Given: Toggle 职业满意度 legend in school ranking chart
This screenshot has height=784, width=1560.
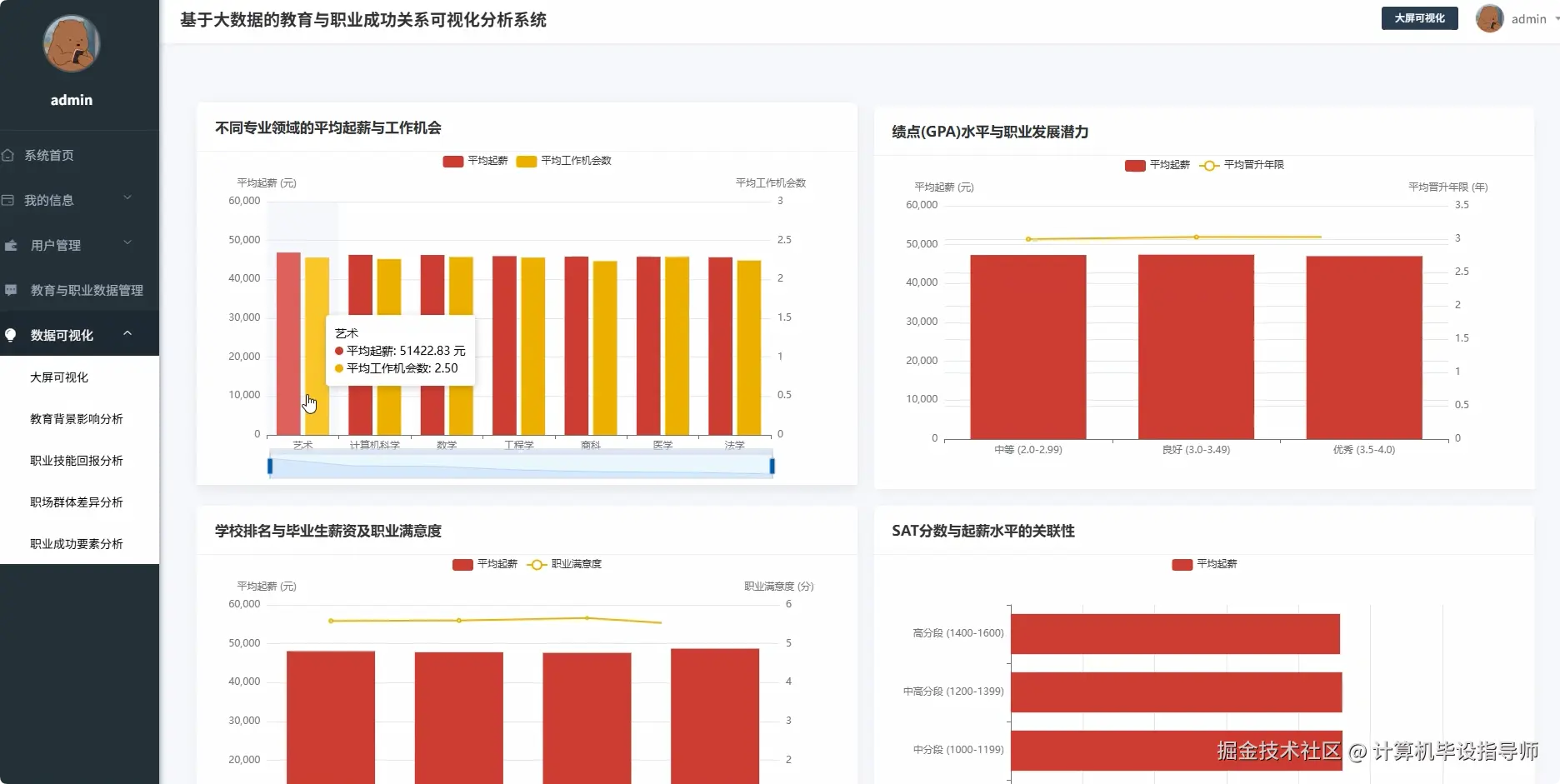Looking at the screenshot, I should [564, 564].
